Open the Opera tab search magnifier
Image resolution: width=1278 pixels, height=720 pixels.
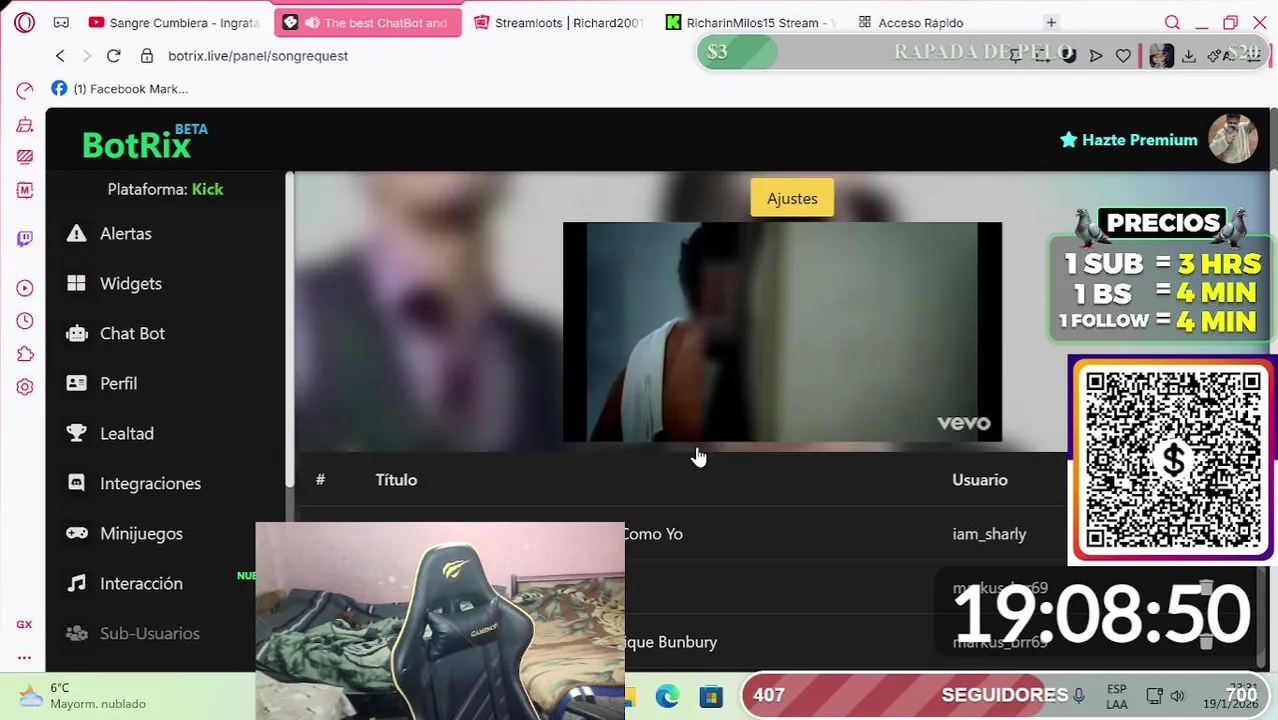pos(1172,22)
